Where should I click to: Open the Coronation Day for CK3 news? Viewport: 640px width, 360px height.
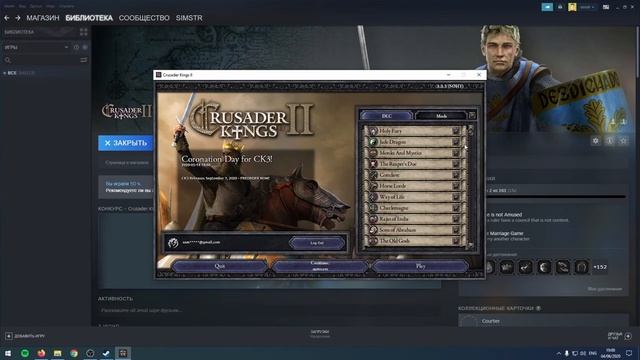click(227, 159)
